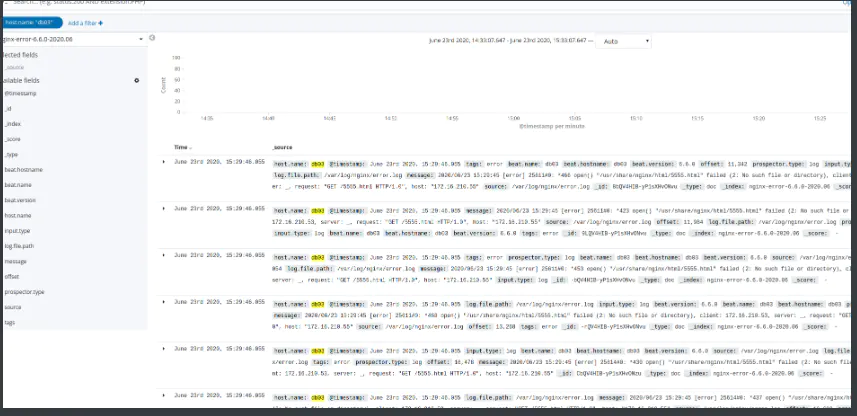Select the input.type field in sidebar

(x=17, y=231)
